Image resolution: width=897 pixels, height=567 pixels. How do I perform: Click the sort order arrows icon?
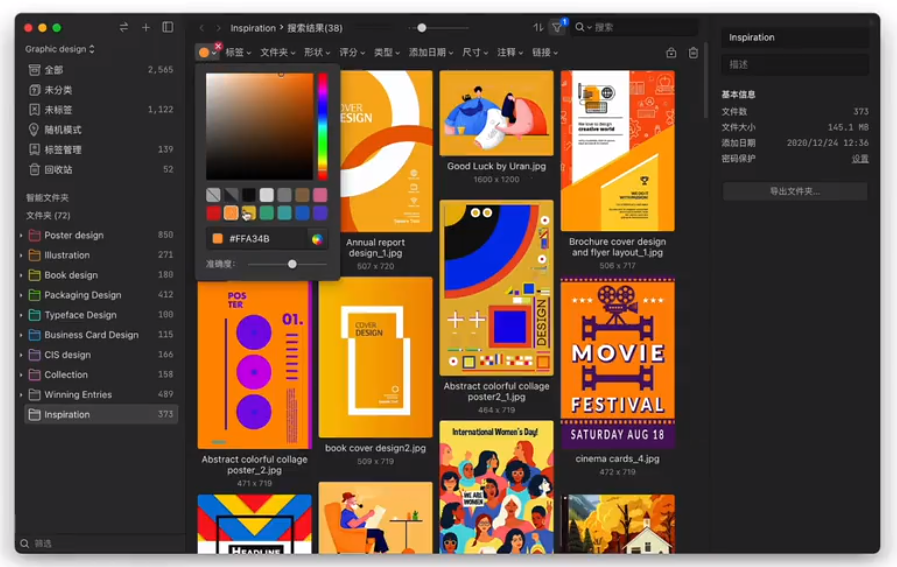coord(538,27)
